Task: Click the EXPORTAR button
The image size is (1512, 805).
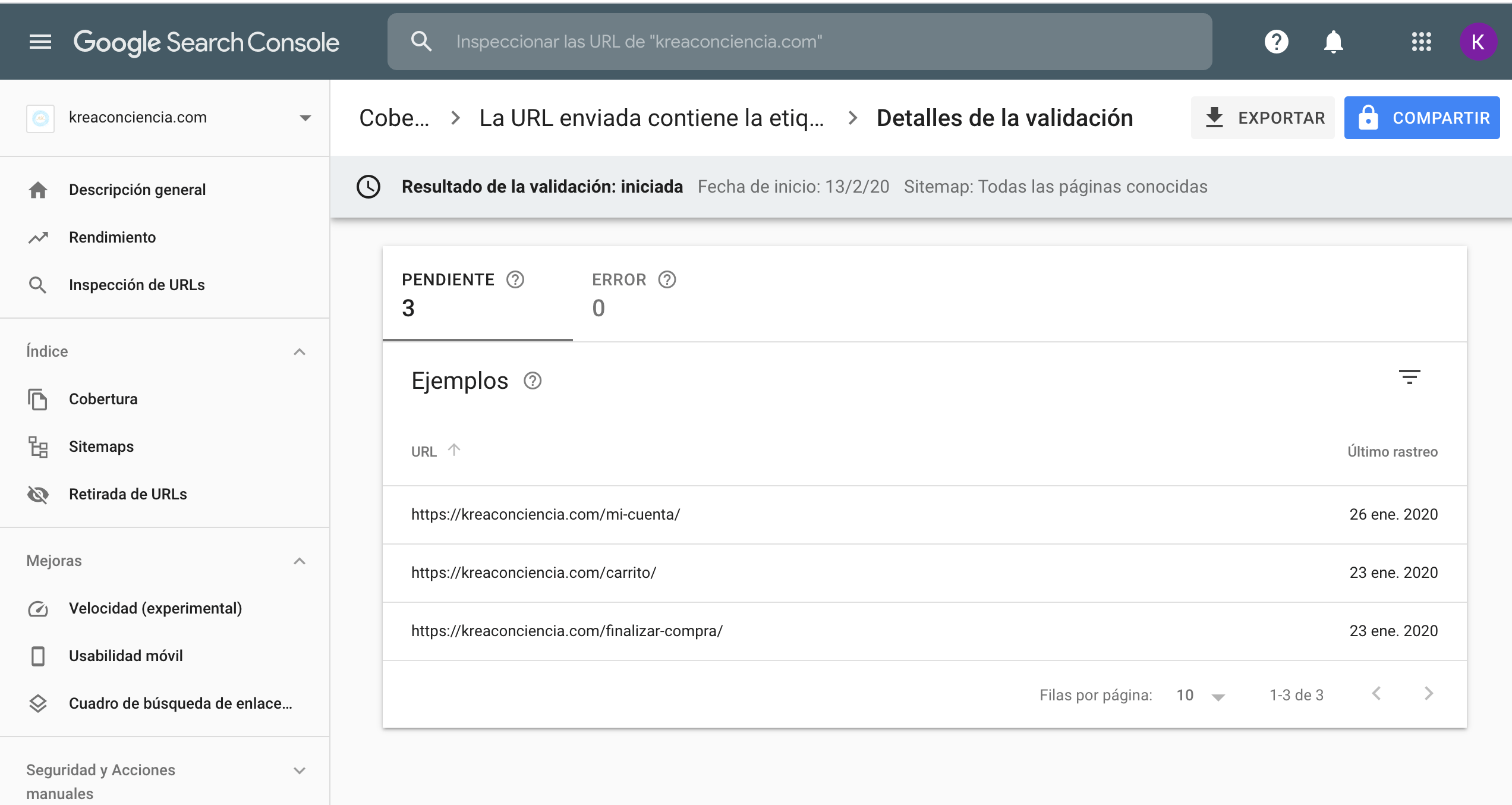Action: [x=1262, y=118]
